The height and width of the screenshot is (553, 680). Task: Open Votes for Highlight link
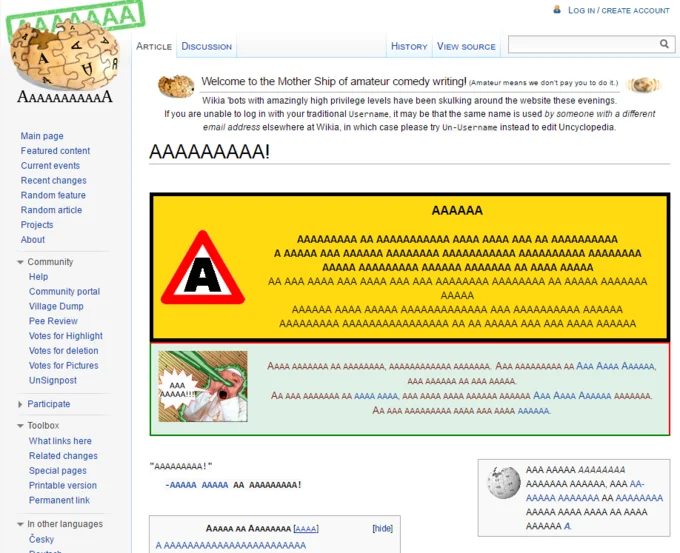click(65, 336)
